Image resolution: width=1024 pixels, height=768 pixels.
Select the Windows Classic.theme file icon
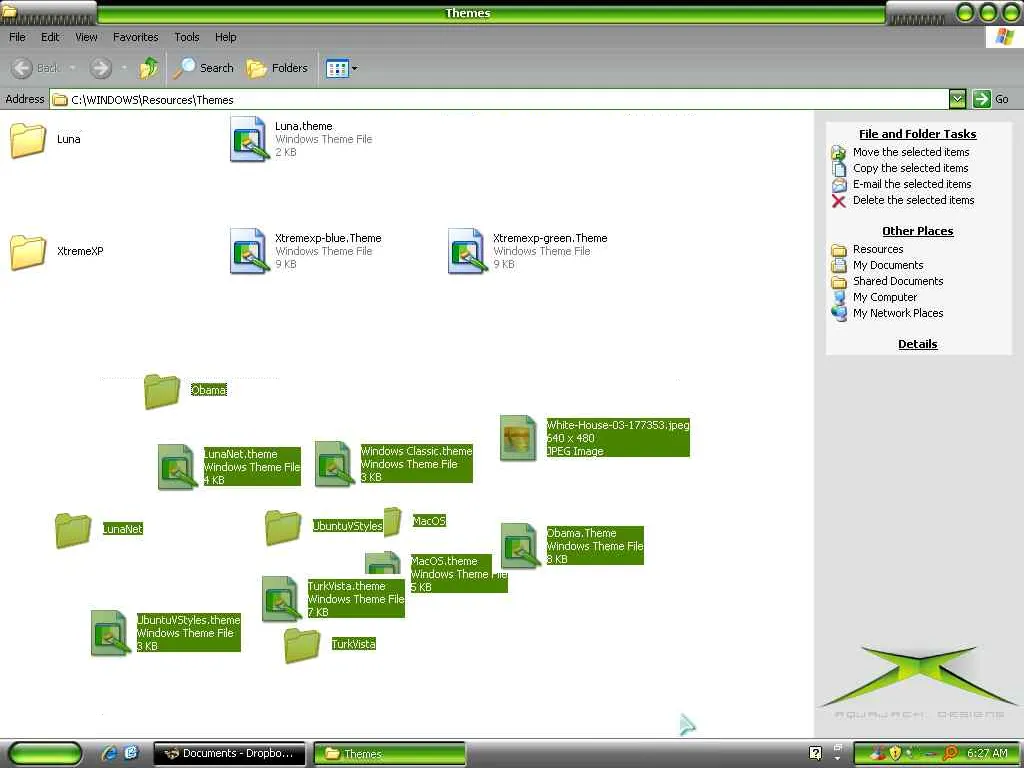point(334,464)
